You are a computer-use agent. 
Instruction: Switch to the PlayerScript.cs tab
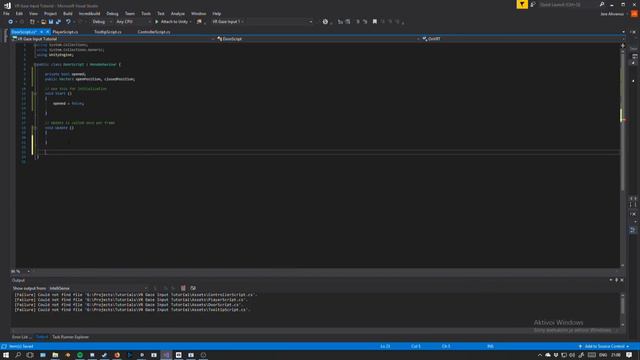click(x=65, y=32)
